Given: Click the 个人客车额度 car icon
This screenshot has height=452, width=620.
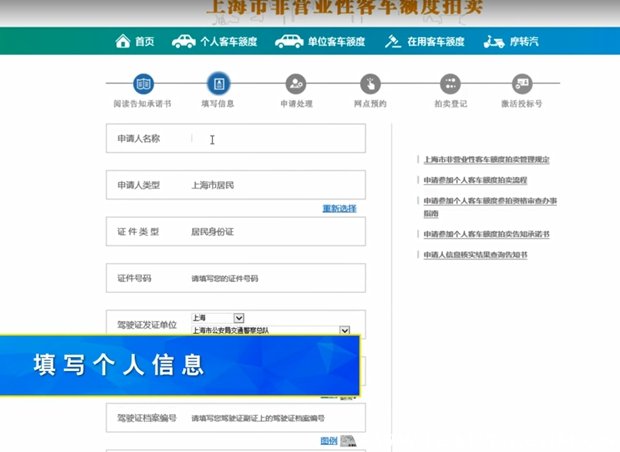Looking at the screenshot, I should coord(183,41).
